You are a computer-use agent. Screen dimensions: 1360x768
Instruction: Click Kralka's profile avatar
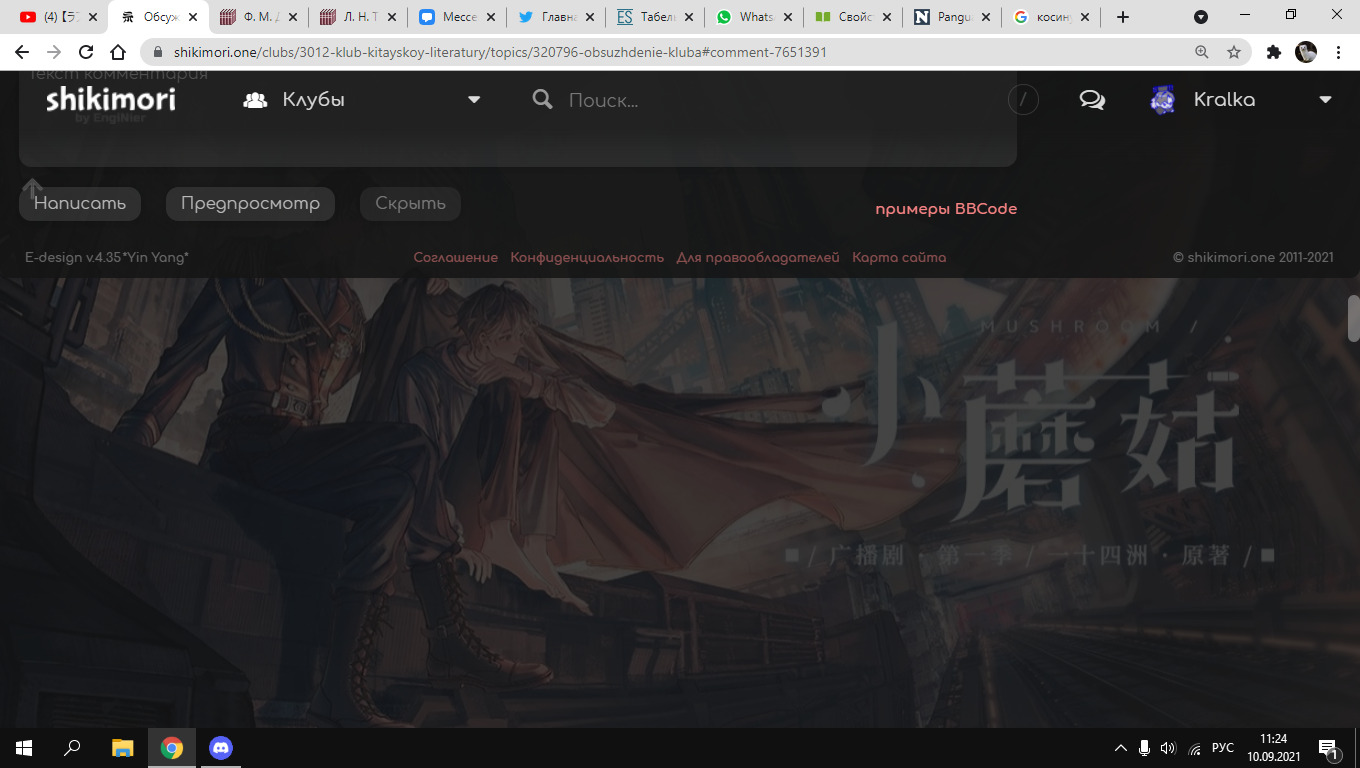[x=1162, y=100]
